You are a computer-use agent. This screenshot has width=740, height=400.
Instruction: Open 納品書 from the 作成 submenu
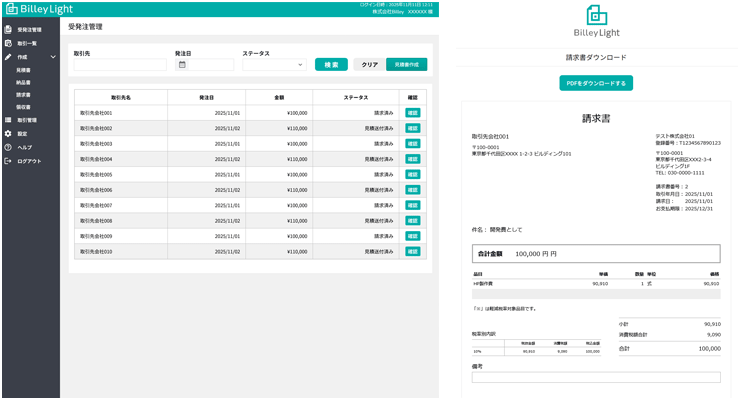point(23,82)
